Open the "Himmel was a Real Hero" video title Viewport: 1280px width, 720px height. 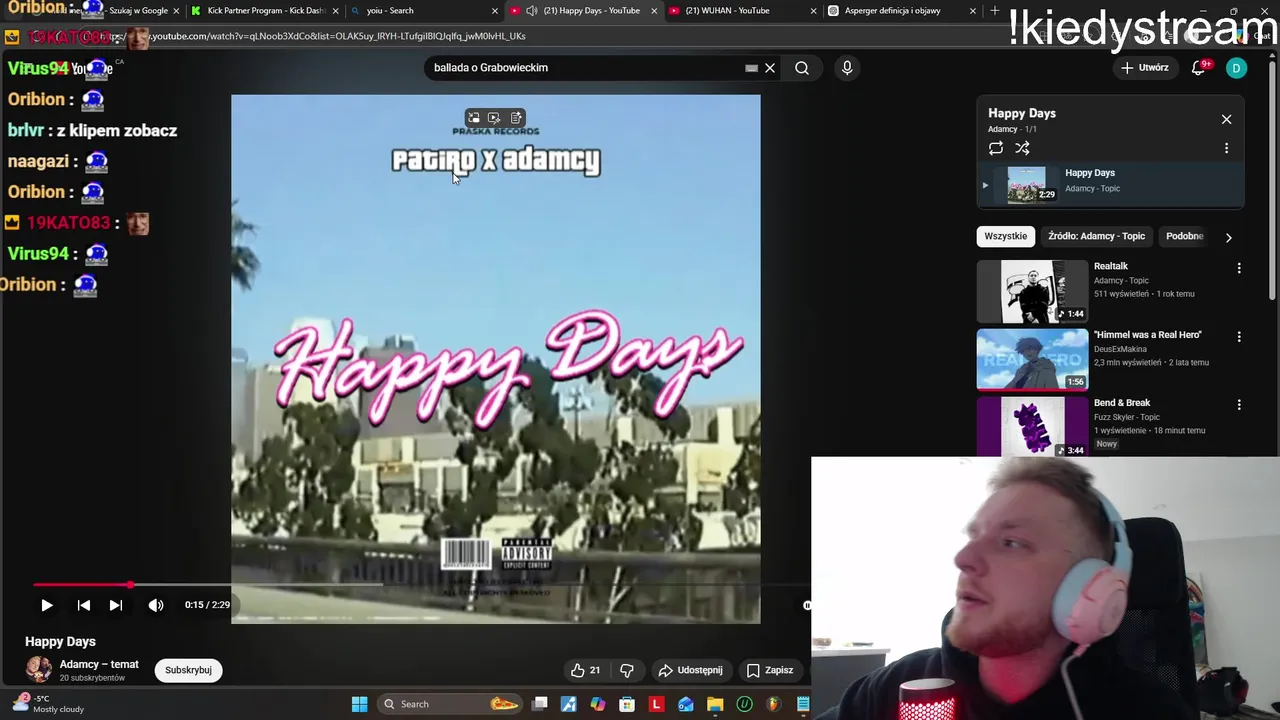(1147, 335)
